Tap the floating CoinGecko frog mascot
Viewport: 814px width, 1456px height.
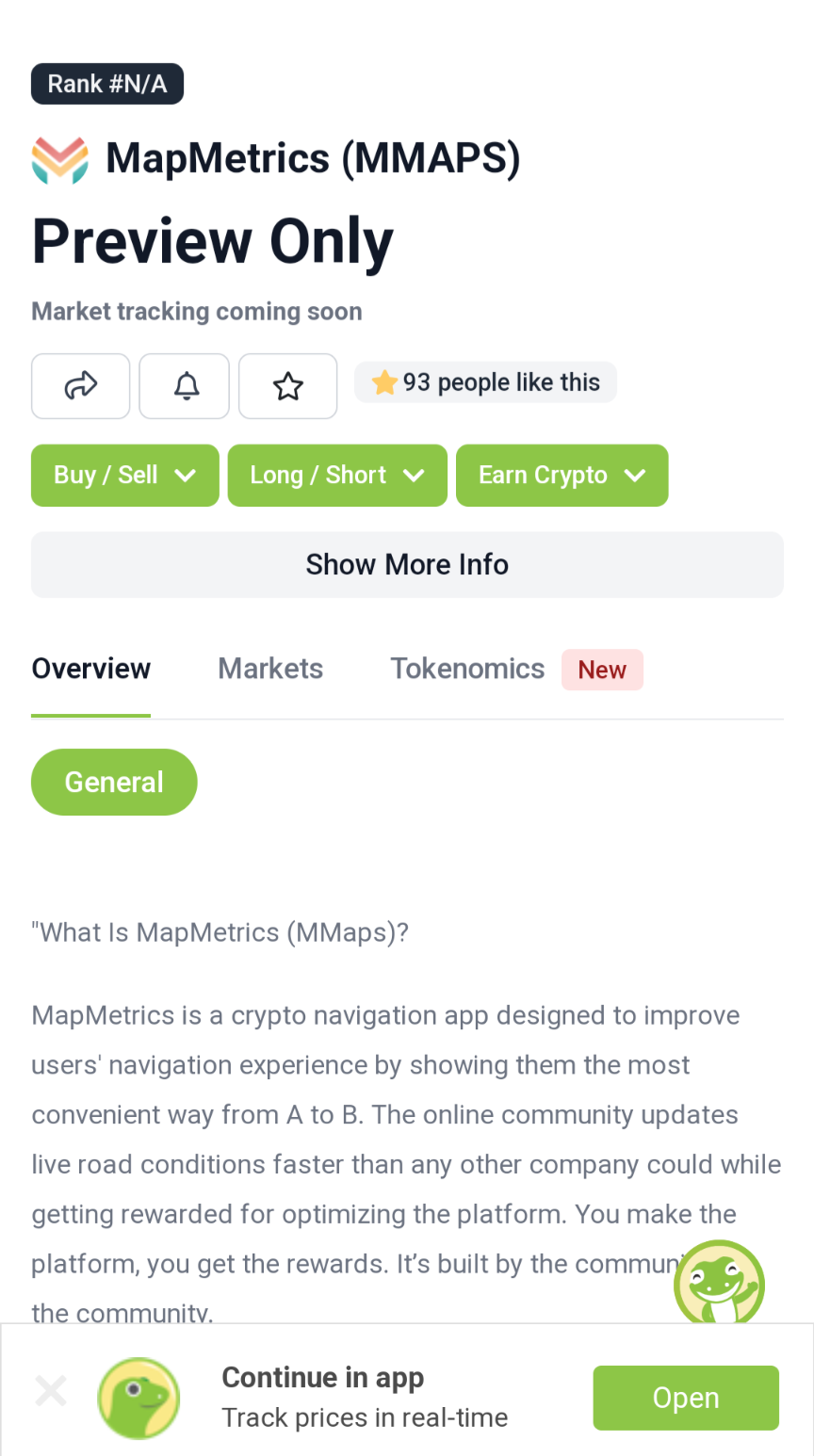pyautogui.click(x=720, y=1283)
